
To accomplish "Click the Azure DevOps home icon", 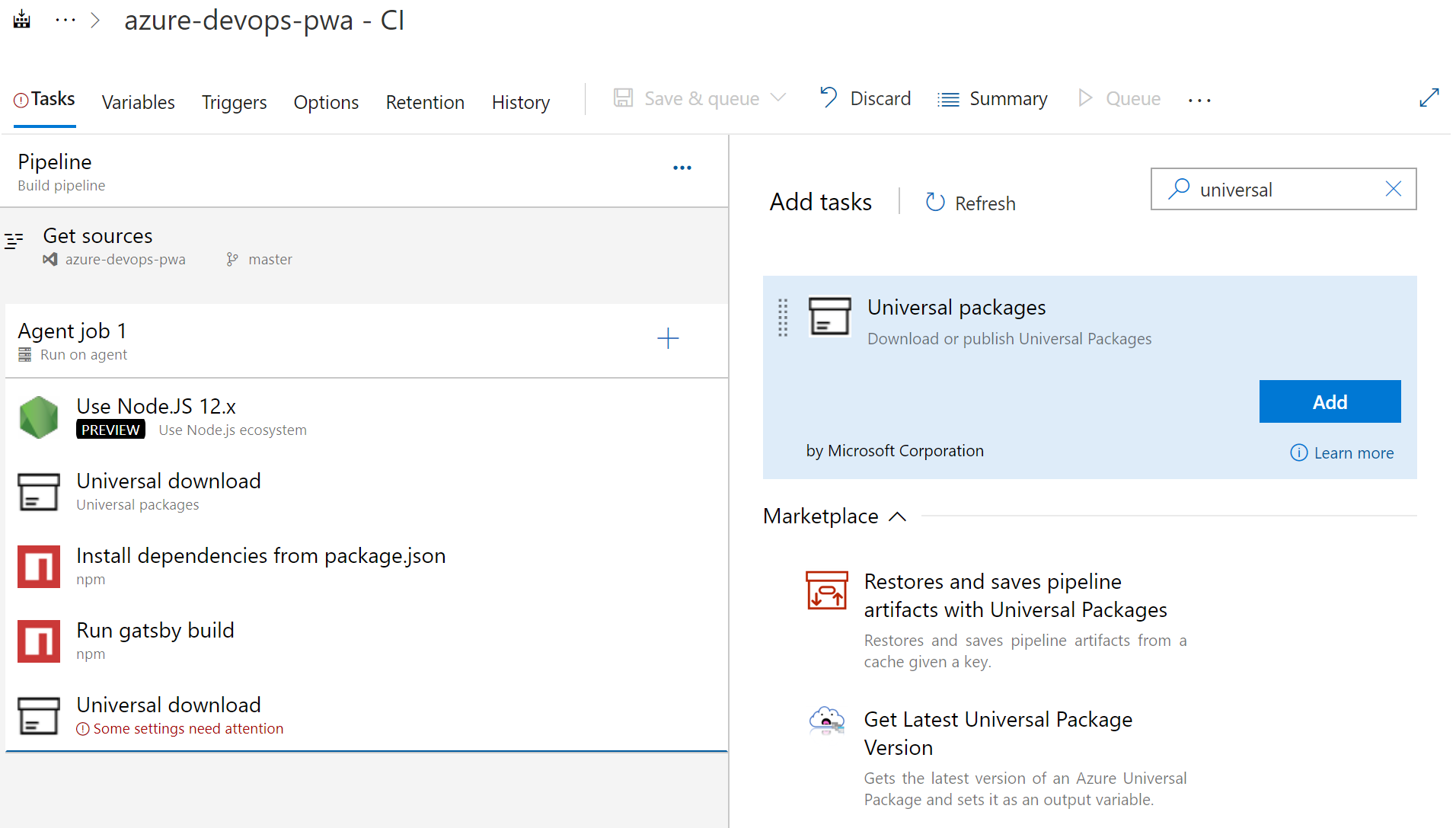I will (22, 20).
